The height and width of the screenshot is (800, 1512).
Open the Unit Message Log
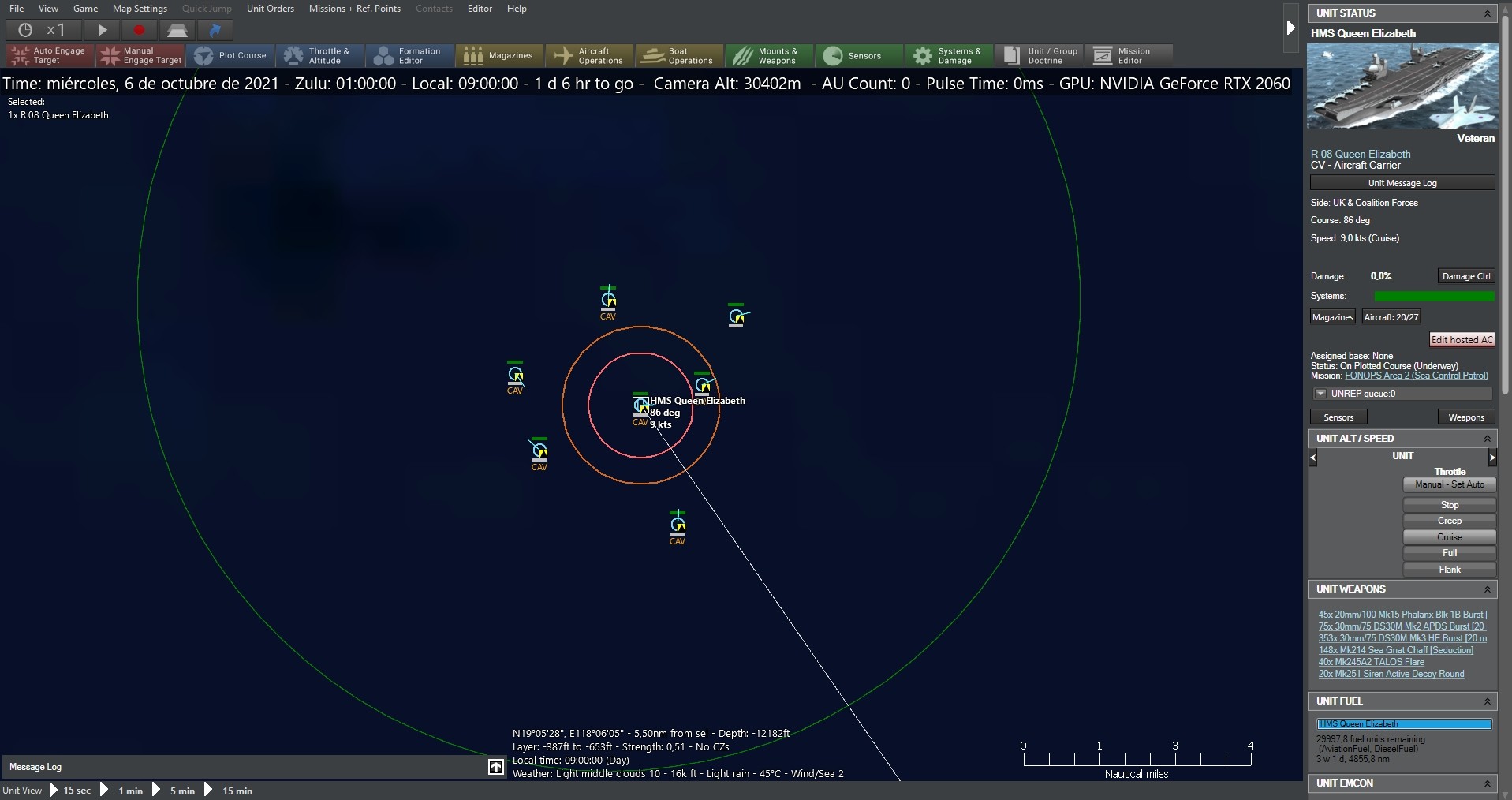coord(1402,182)
